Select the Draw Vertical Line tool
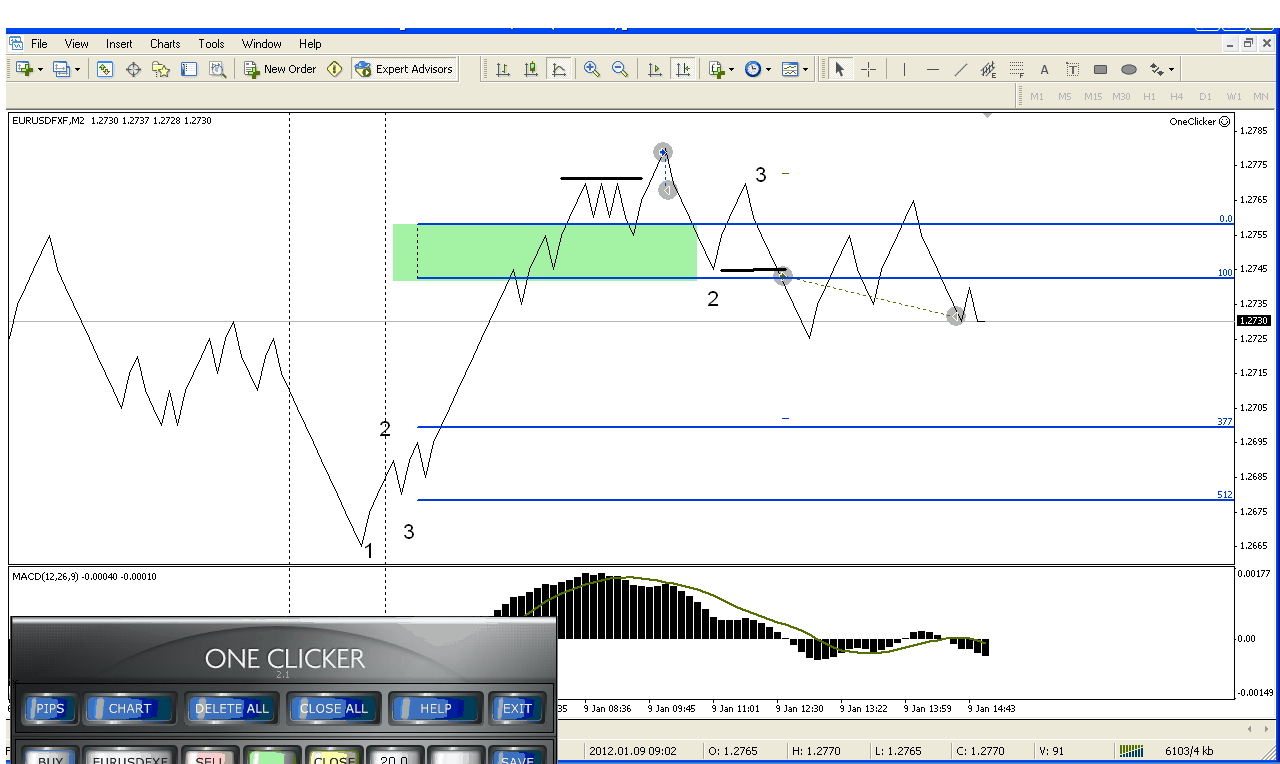1280x764 pixels. pyautogui.click(x=904, y=69)
